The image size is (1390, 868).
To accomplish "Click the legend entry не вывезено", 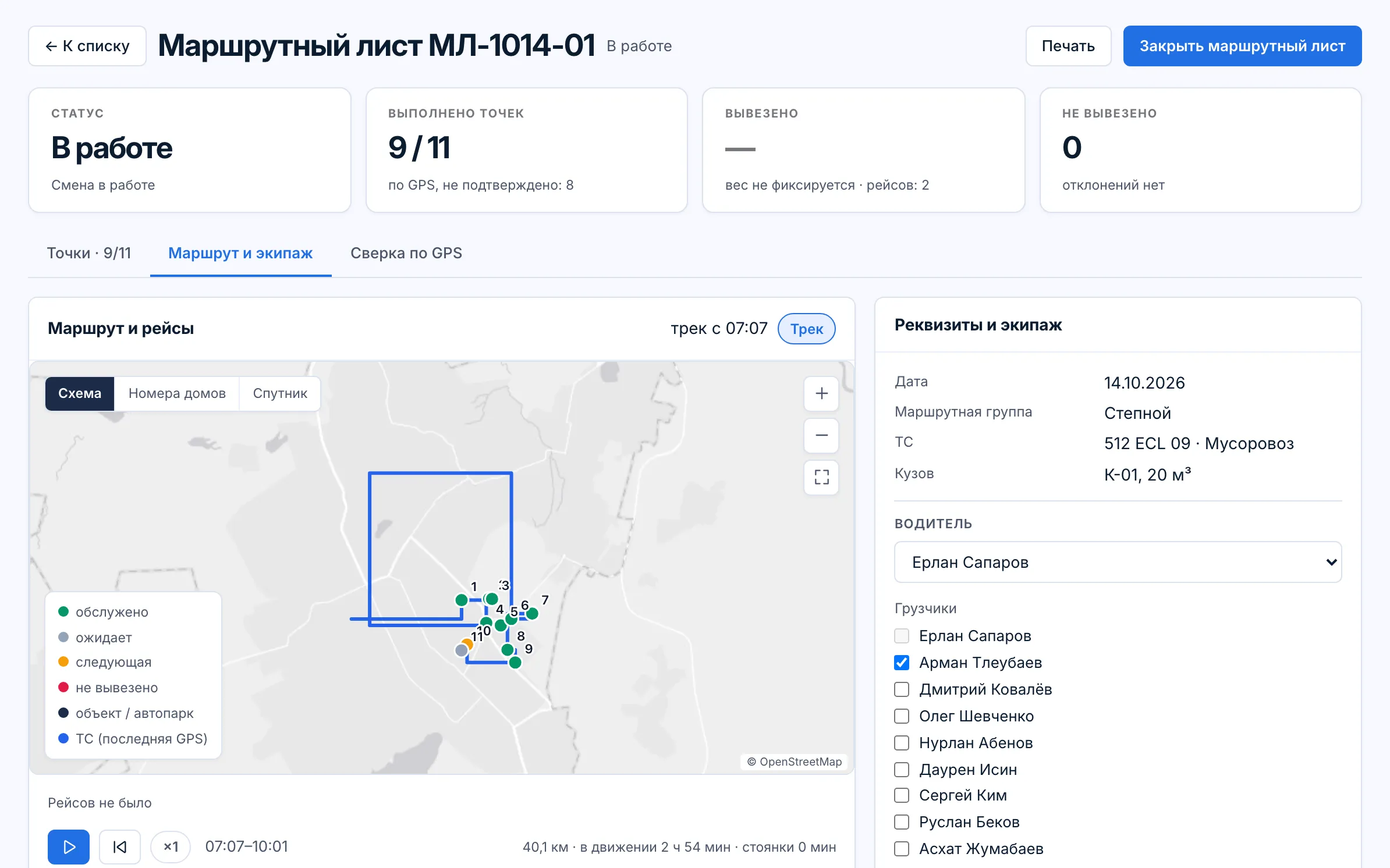I will [x=108, y=688].
